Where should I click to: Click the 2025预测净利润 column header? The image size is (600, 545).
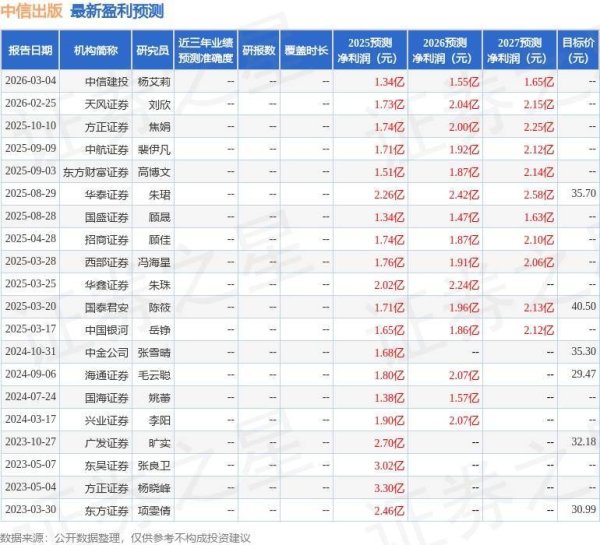[x=370, y=50]
